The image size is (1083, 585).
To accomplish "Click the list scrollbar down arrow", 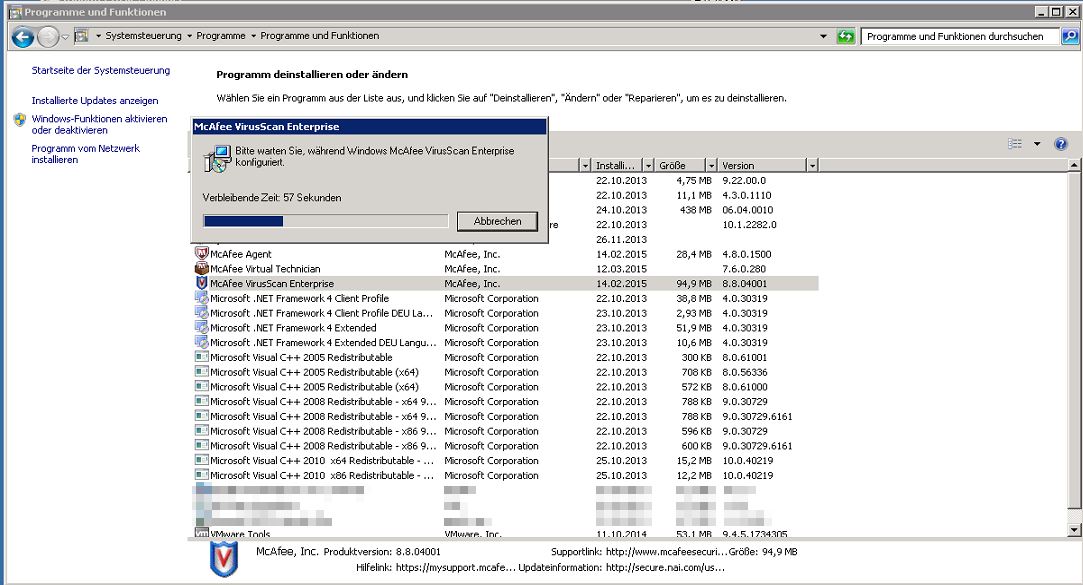I will click(x=1074, y=530).
